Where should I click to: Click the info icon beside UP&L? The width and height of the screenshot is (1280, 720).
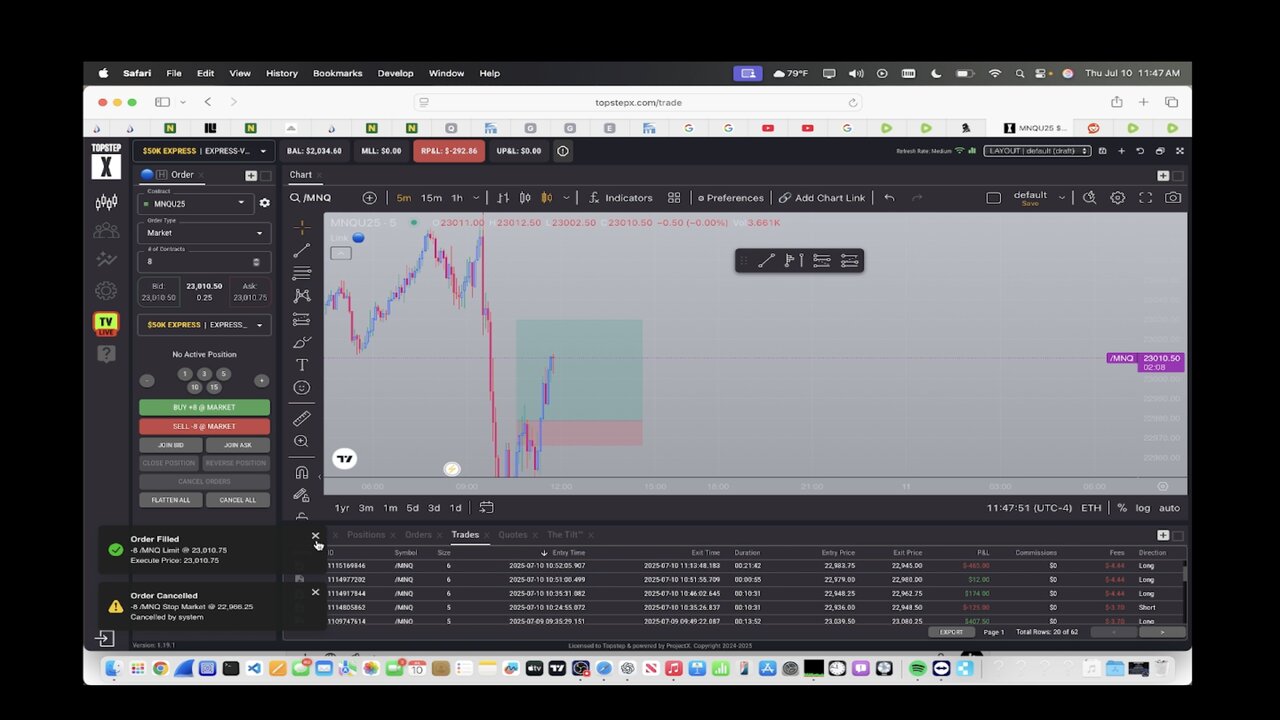pos(563,151)
